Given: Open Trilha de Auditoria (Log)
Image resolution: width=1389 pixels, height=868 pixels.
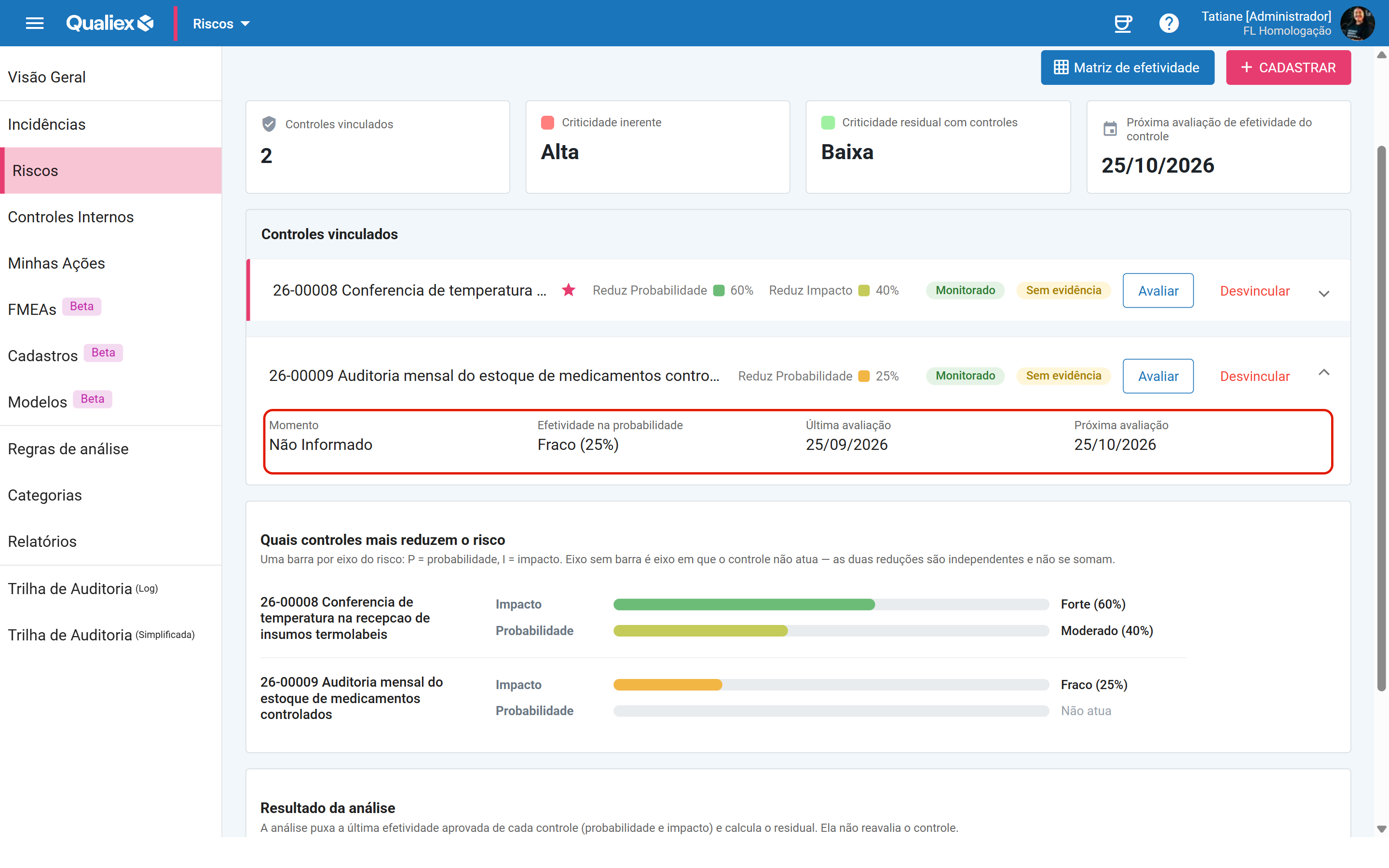Looking at the screenshot, I should 111,588.
